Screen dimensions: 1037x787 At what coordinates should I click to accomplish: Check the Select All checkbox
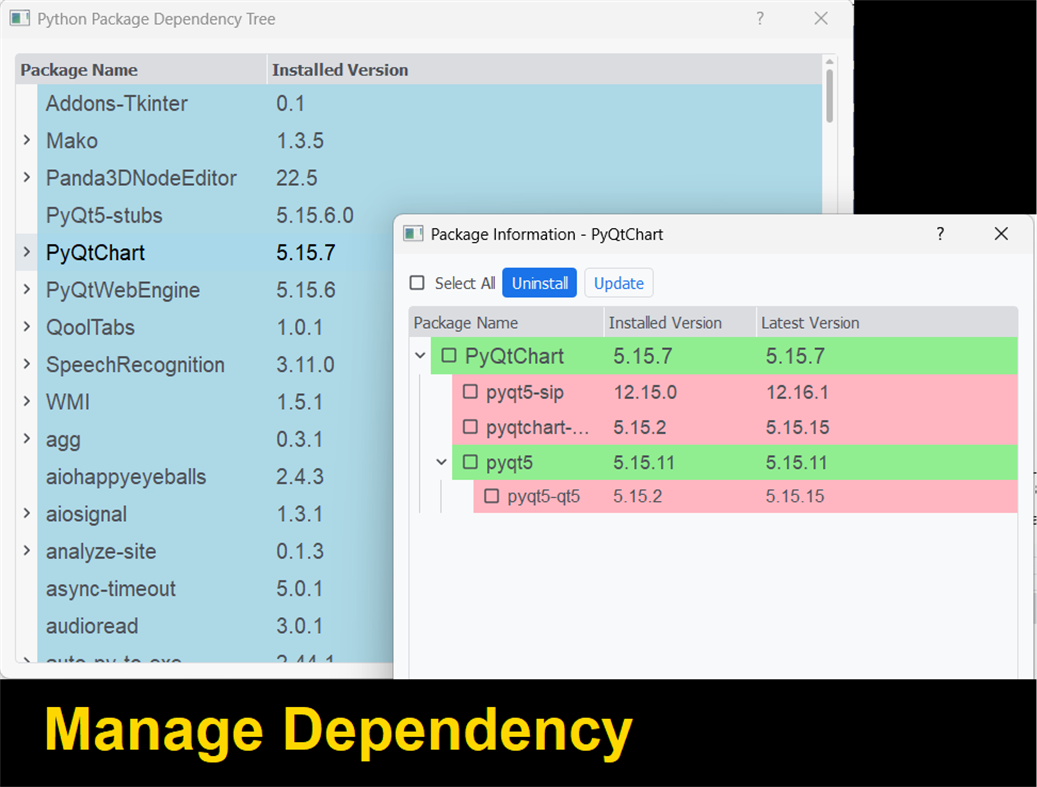tap(417, 283)
